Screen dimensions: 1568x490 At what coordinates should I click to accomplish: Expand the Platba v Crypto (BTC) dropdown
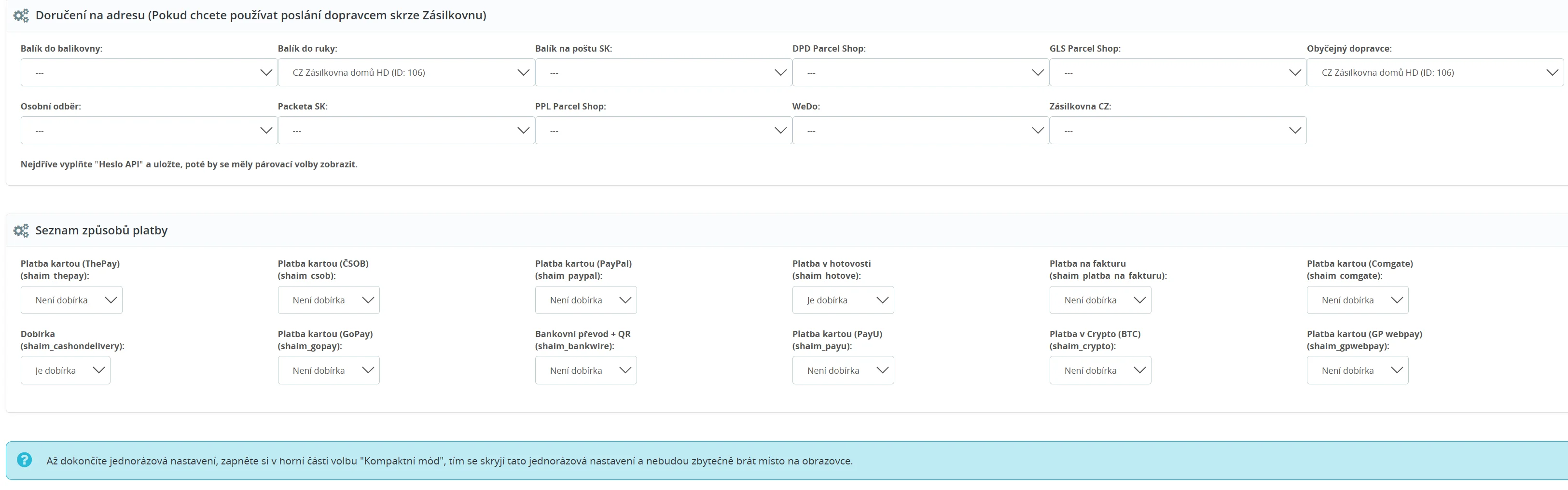coord(1100,370)
